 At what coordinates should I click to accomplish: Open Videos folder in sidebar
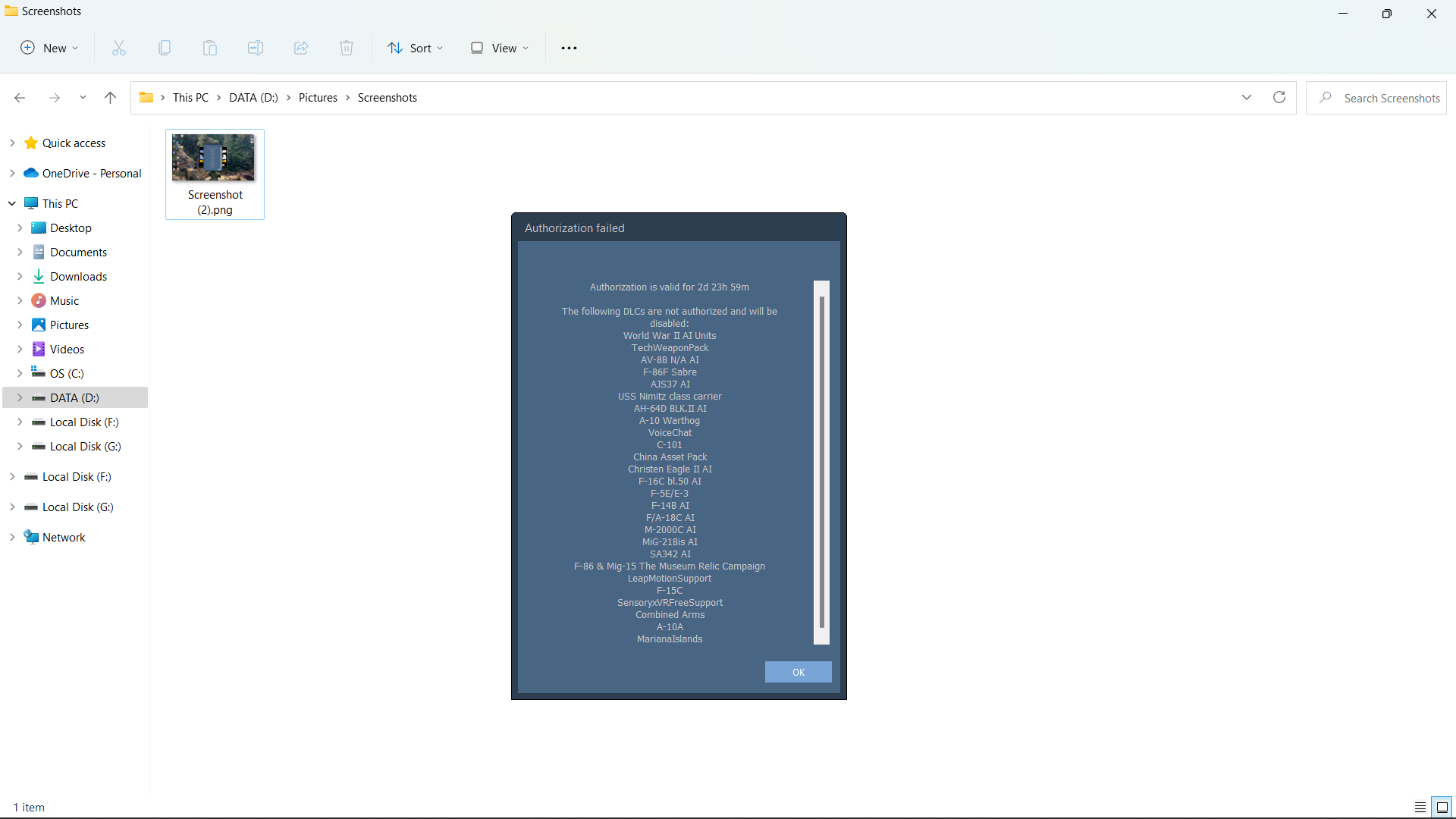pos(67,350)
